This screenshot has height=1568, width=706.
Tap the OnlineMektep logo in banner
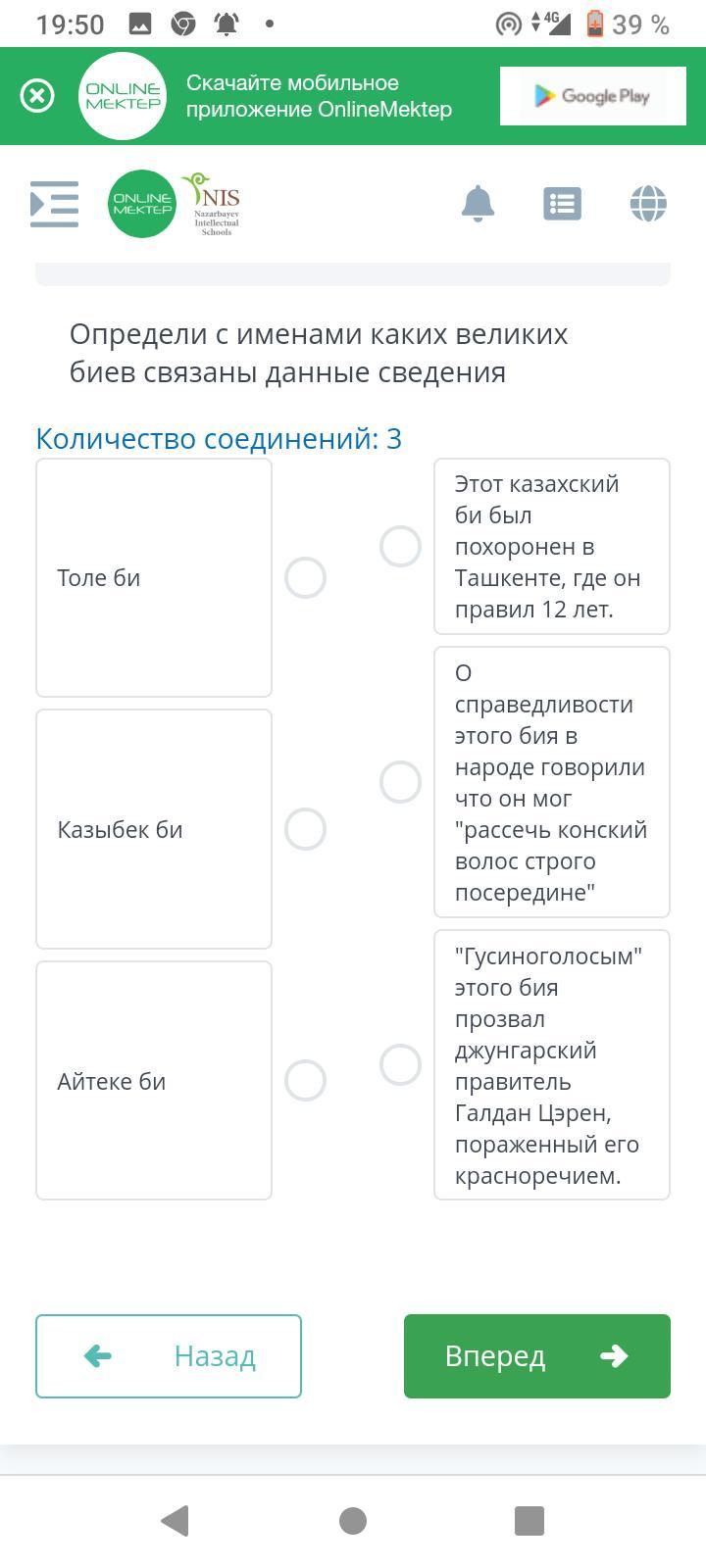[123, 96]
